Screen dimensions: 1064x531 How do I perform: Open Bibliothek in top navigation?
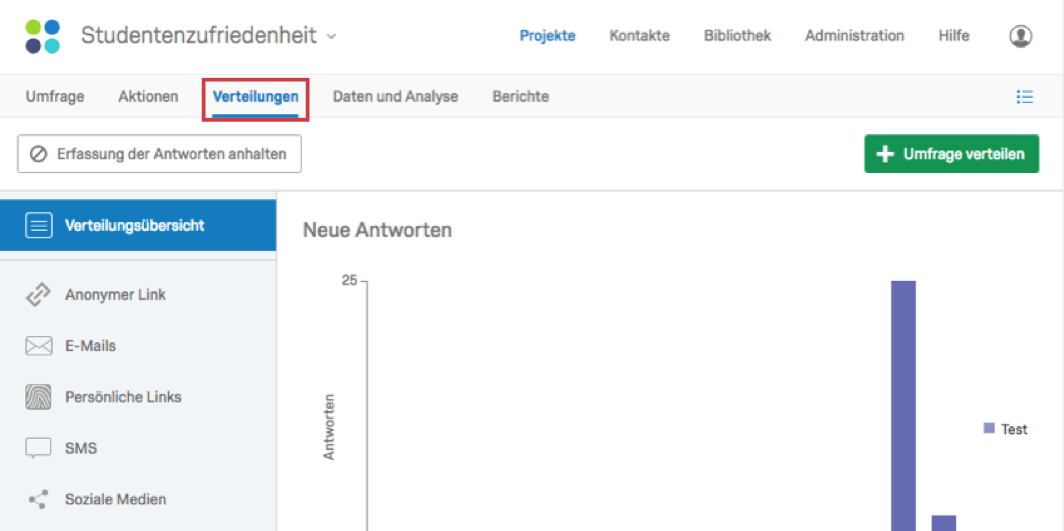737,36
